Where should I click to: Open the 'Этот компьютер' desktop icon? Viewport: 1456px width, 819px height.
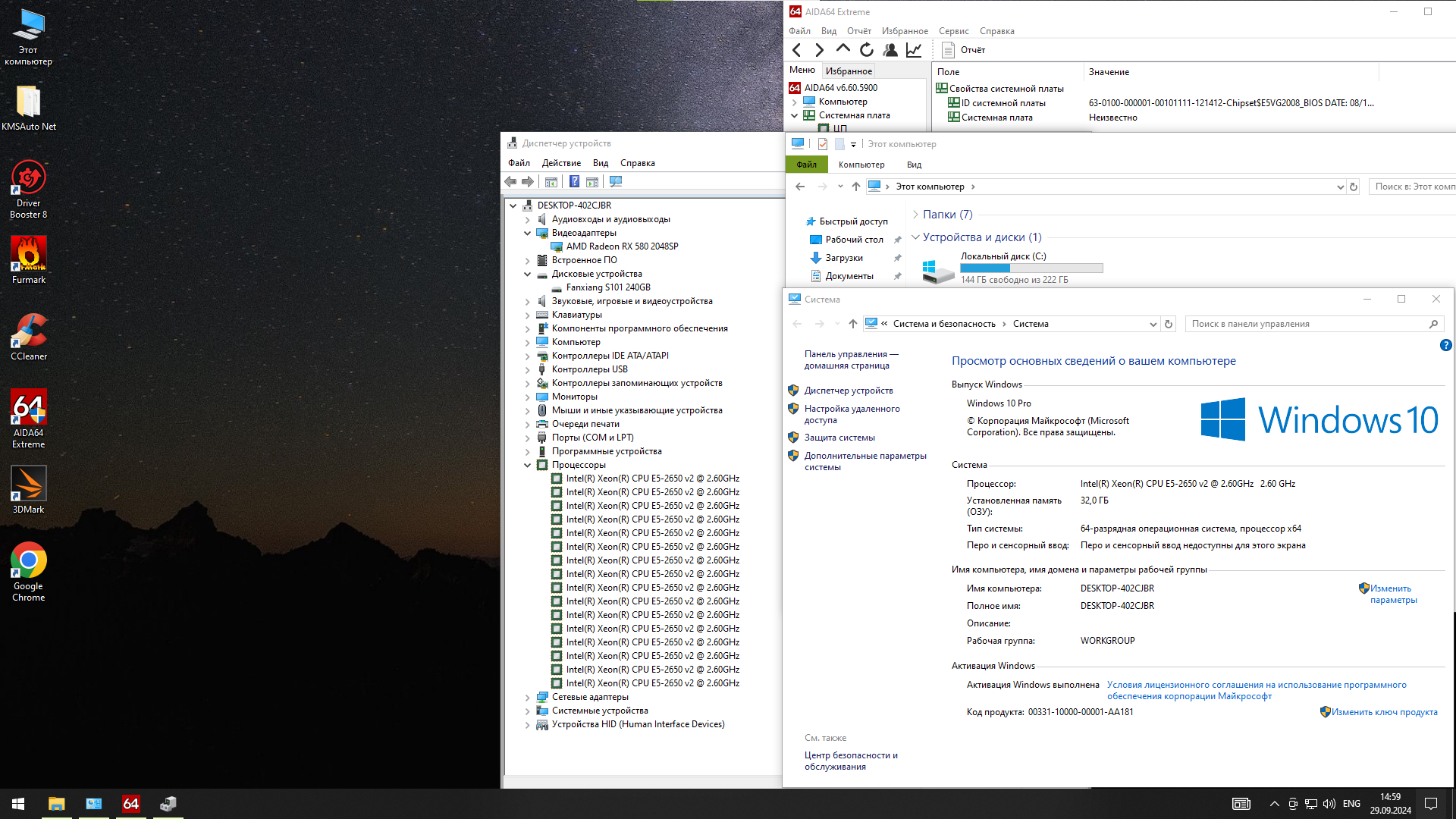click(29, 37)
